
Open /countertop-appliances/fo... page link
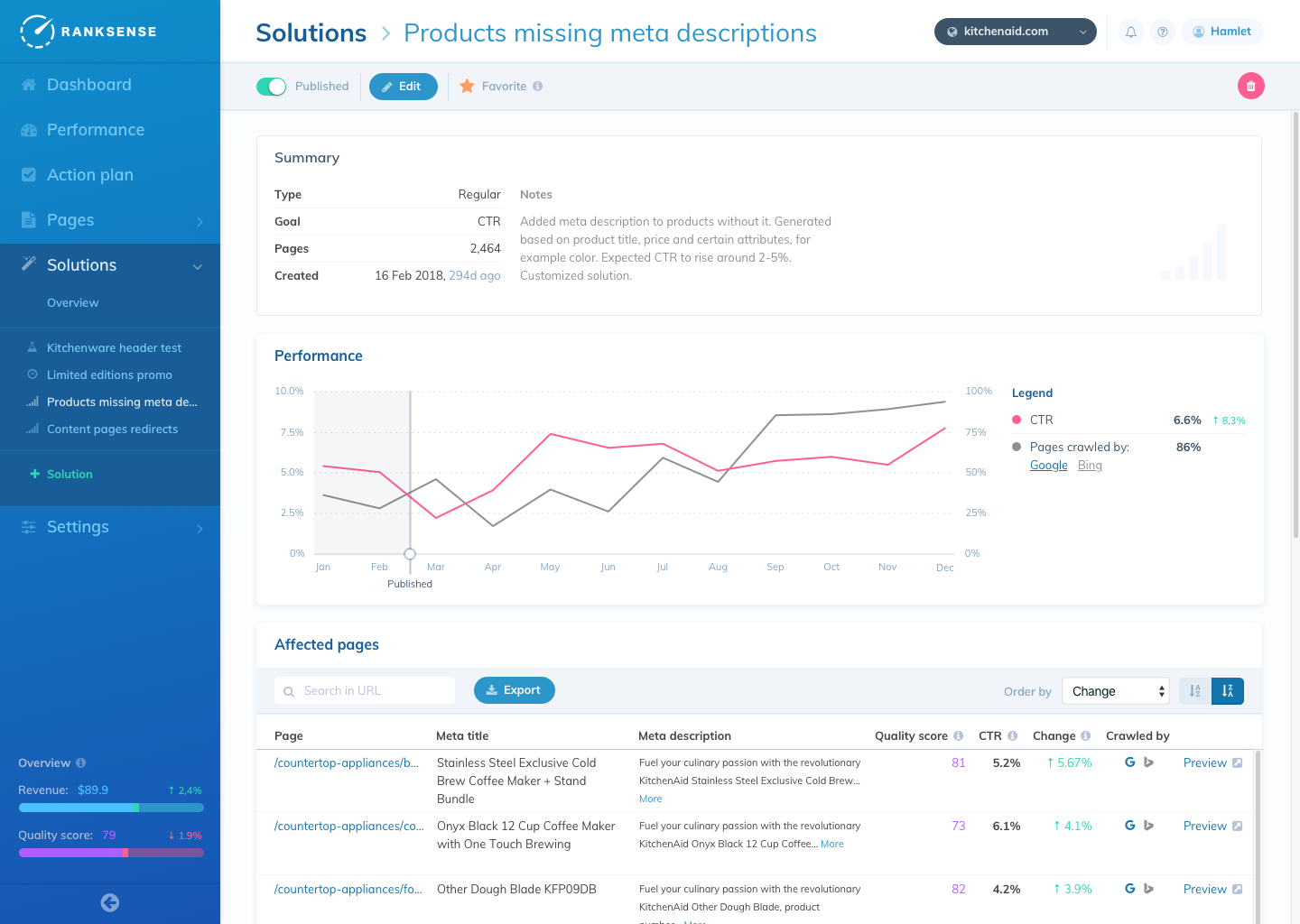(x=348, y=889)
